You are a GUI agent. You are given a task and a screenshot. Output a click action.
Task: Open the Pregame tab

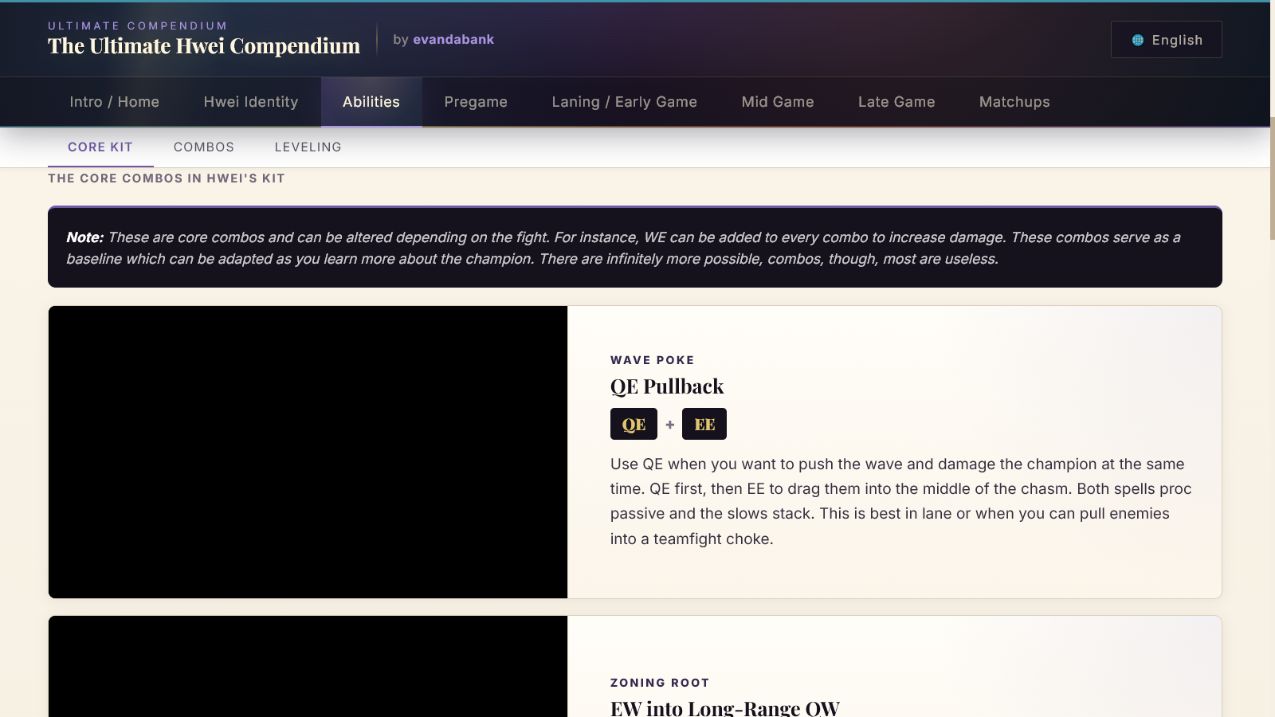(x=476, y=102)
